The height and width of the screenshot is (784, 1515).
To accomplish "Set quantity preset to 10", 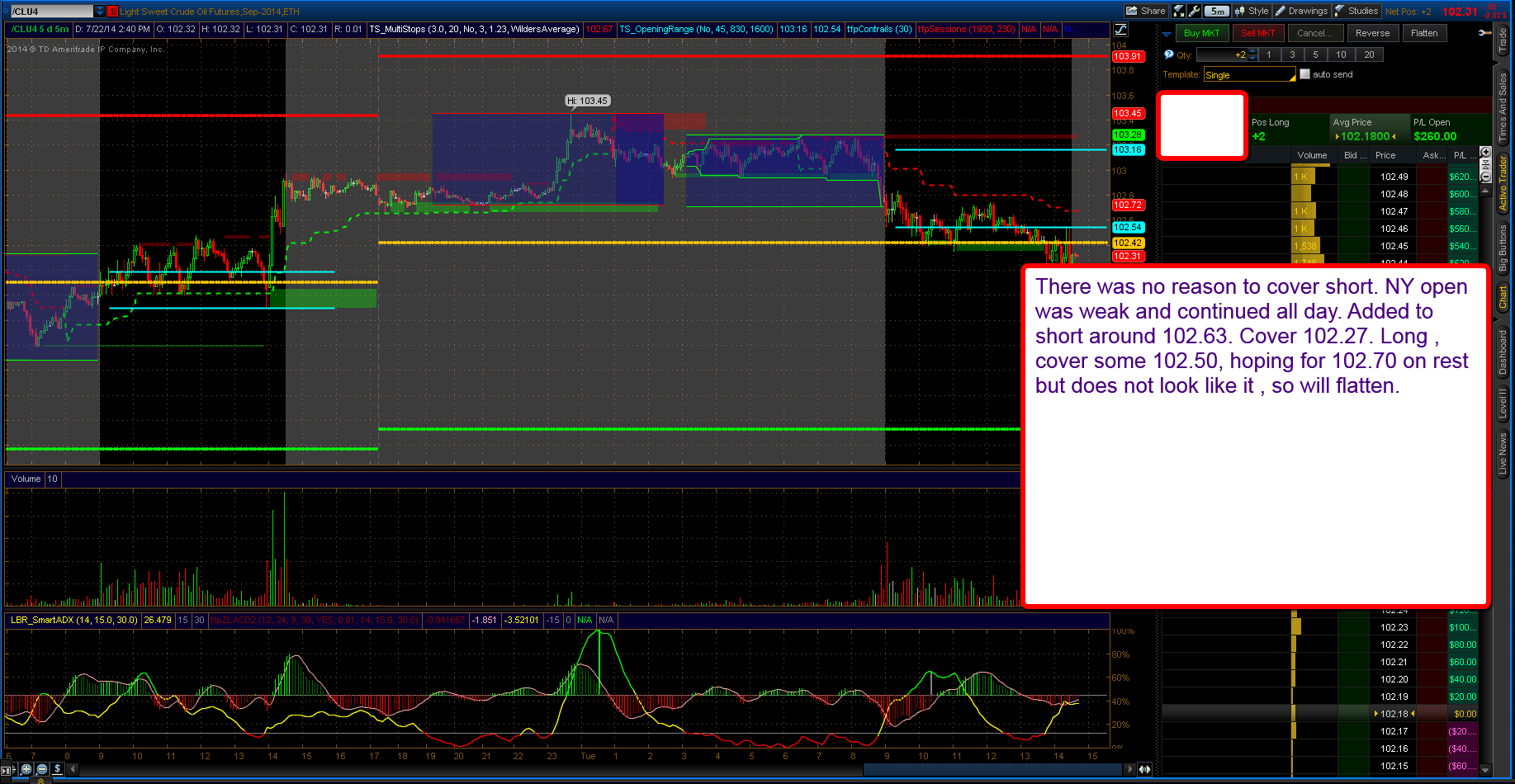I will pos(1341,54).
